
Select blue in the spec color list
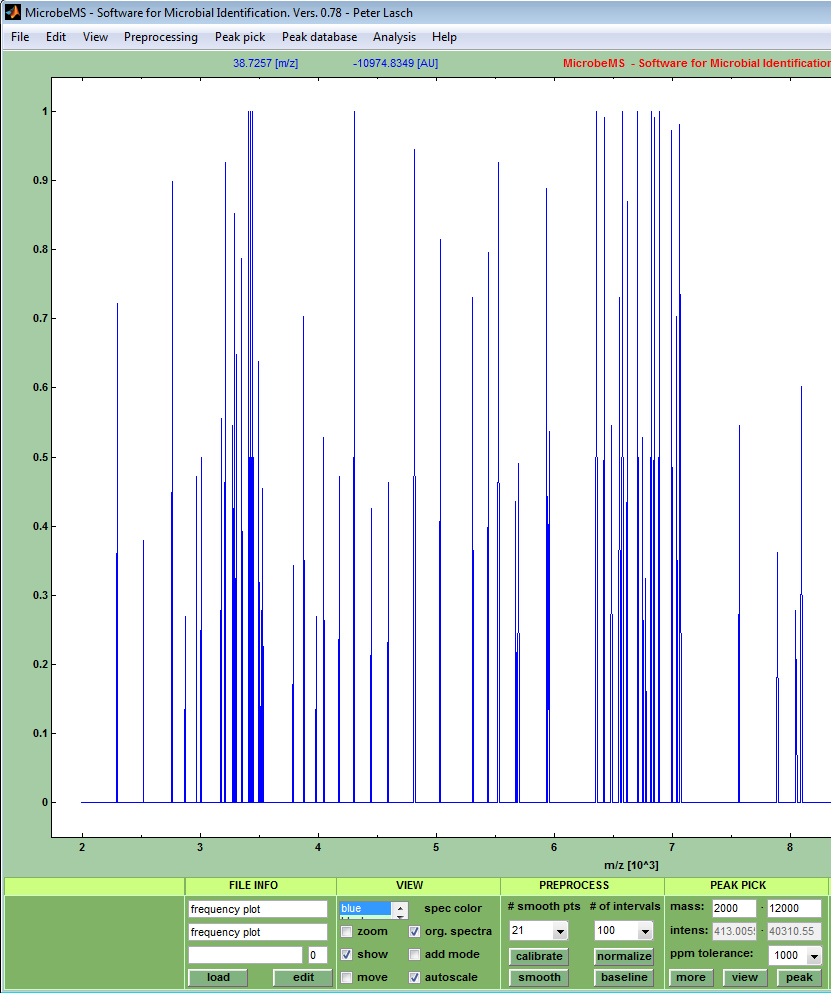coord(365,909)
